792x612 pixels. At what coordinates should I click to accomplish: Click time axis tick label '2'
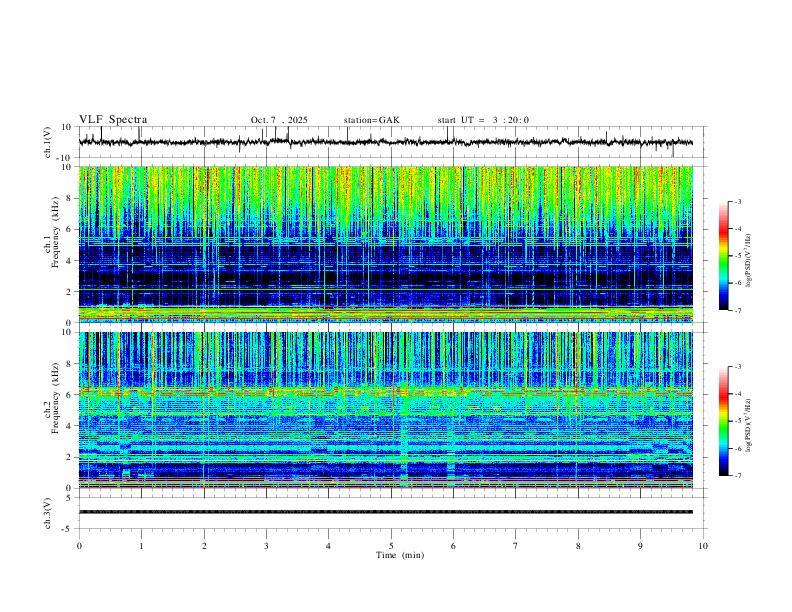tap(204, 546)
